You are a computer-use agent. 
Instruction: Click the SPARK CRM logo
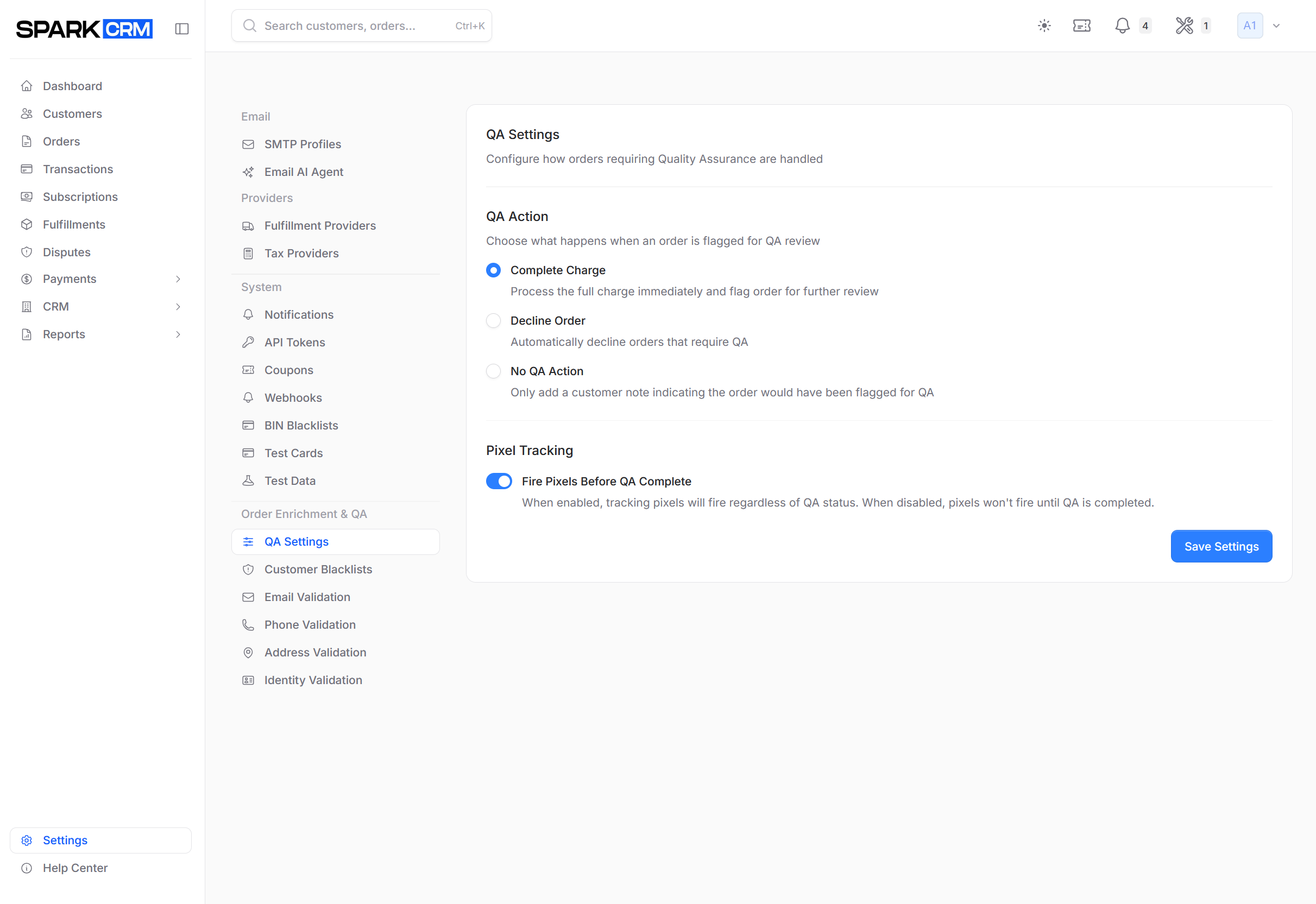click(x=84, y=28)
